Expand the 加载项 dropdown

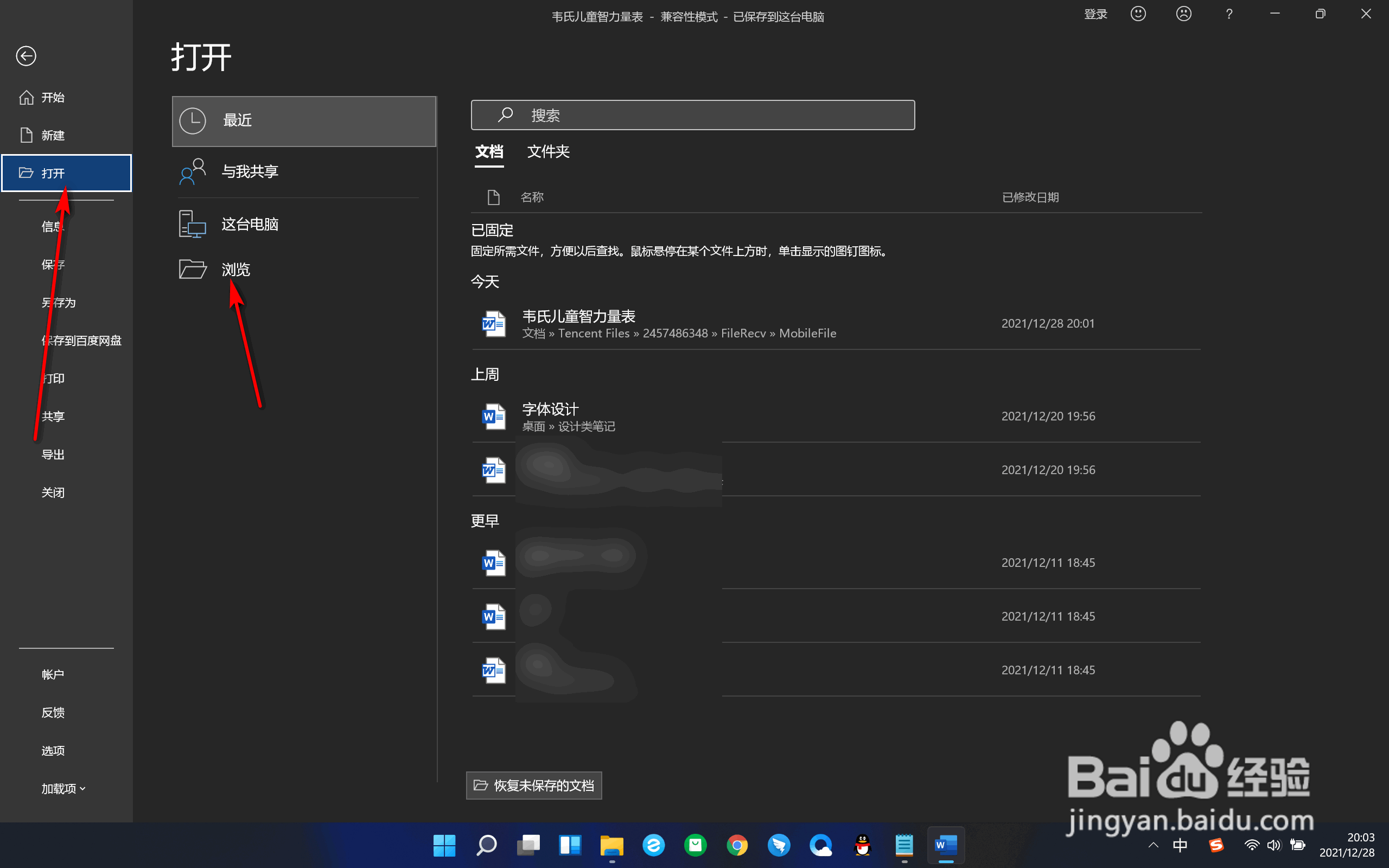(63, 788)
